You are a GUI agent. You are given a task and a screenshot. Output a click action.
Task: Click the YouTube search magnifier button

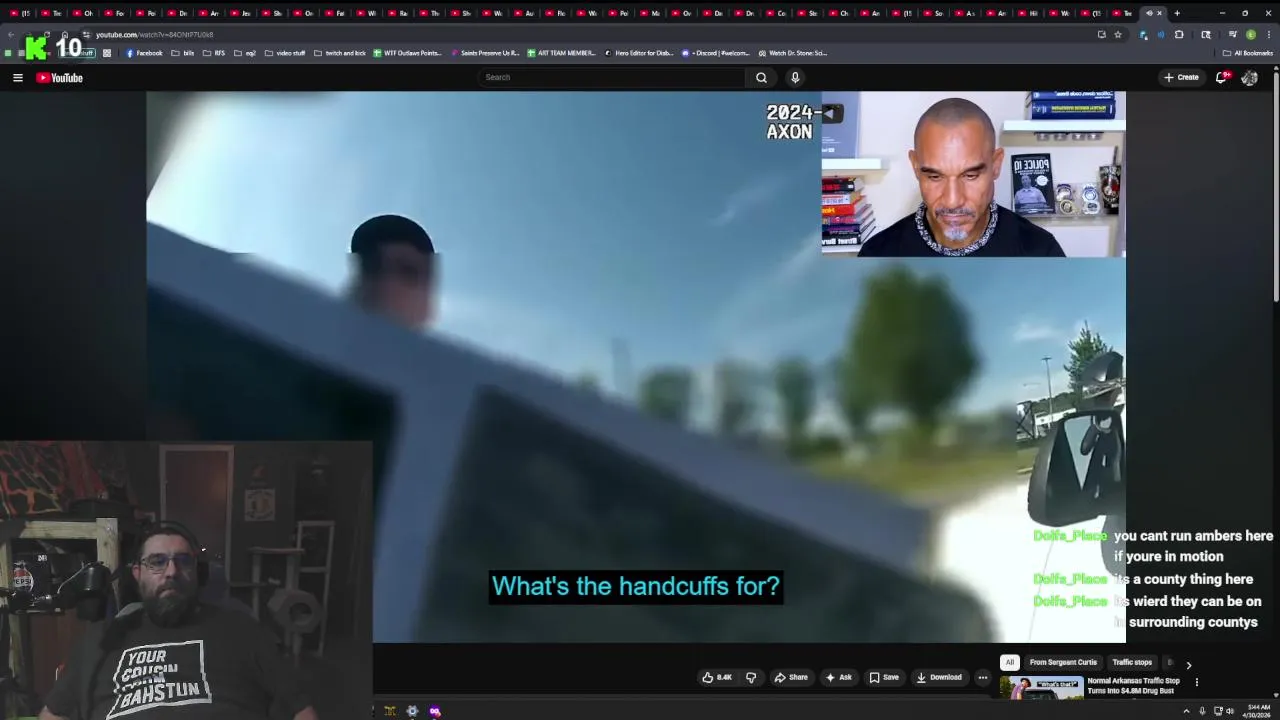(x=761, y=77)
